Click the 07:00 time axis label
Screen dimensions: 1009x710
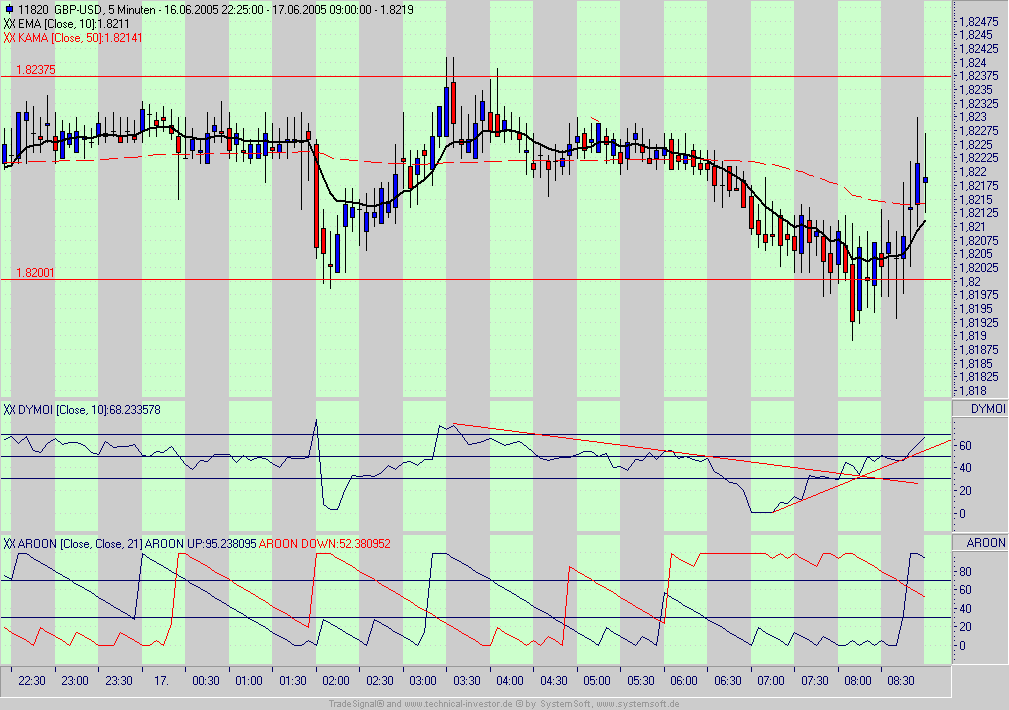click(x=770, y=681)
